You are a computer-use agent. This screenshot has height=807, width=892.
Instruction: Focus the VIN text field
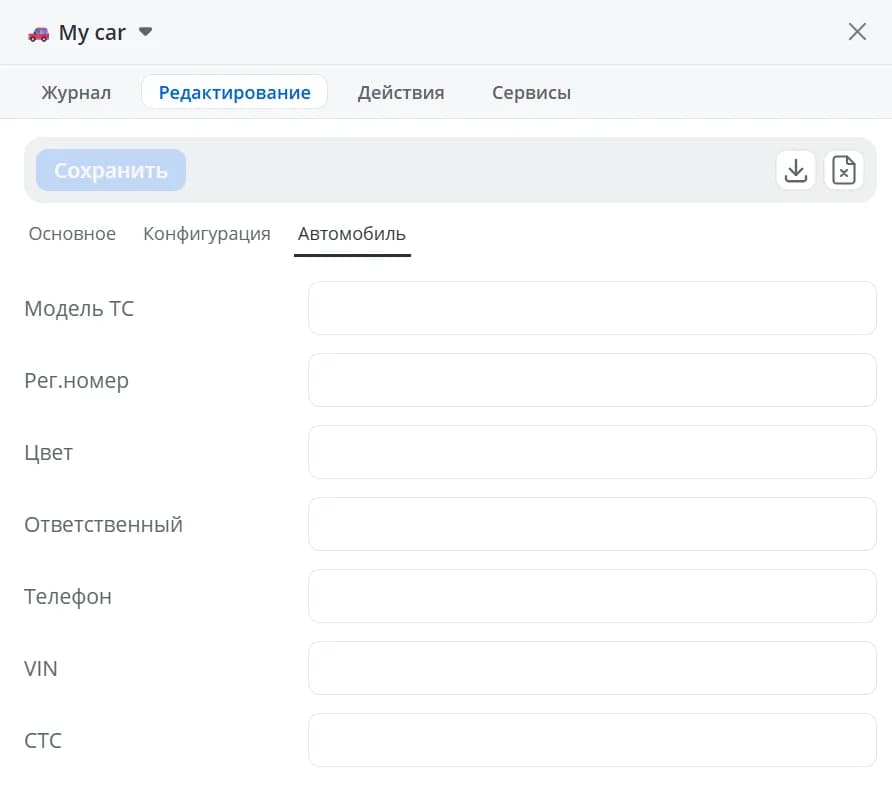592,668
